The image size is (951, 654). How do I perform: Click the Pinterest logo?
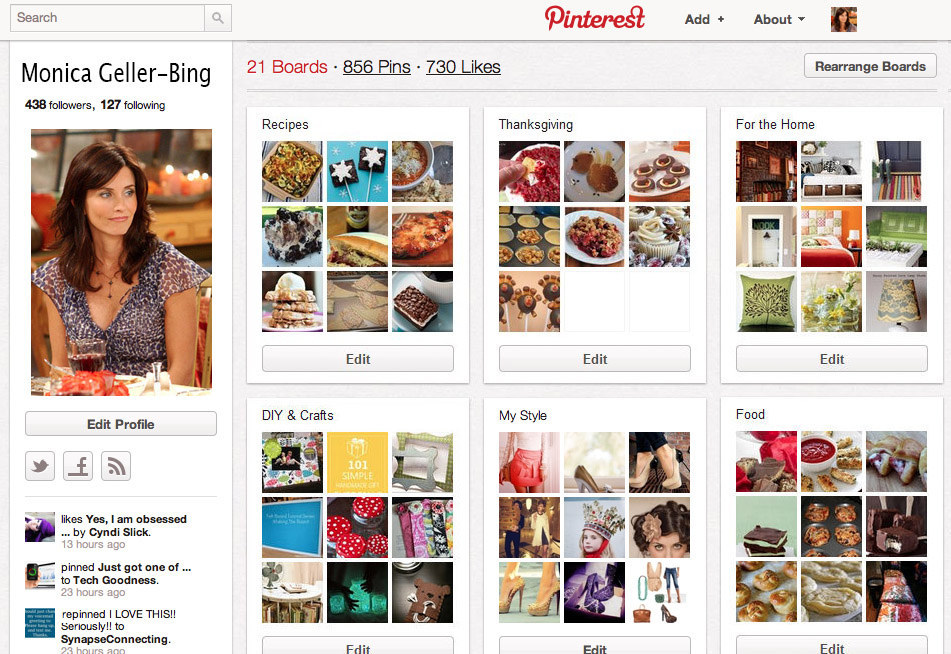click(x=594, y=18)
